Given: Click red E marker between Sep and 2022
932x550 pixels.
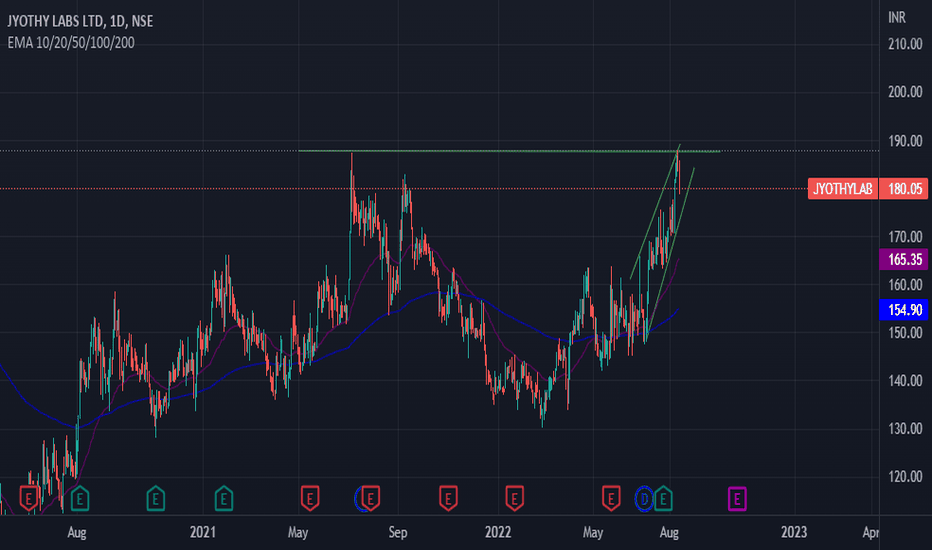Looking at the screenshot, I should click(448, 498).
